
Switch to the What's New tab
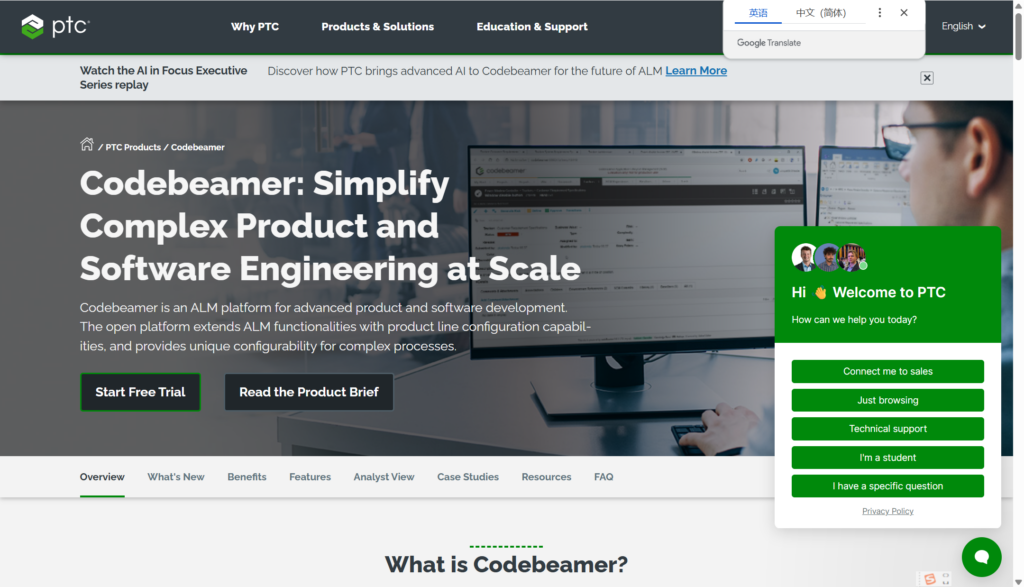click(x=176, y=477)
